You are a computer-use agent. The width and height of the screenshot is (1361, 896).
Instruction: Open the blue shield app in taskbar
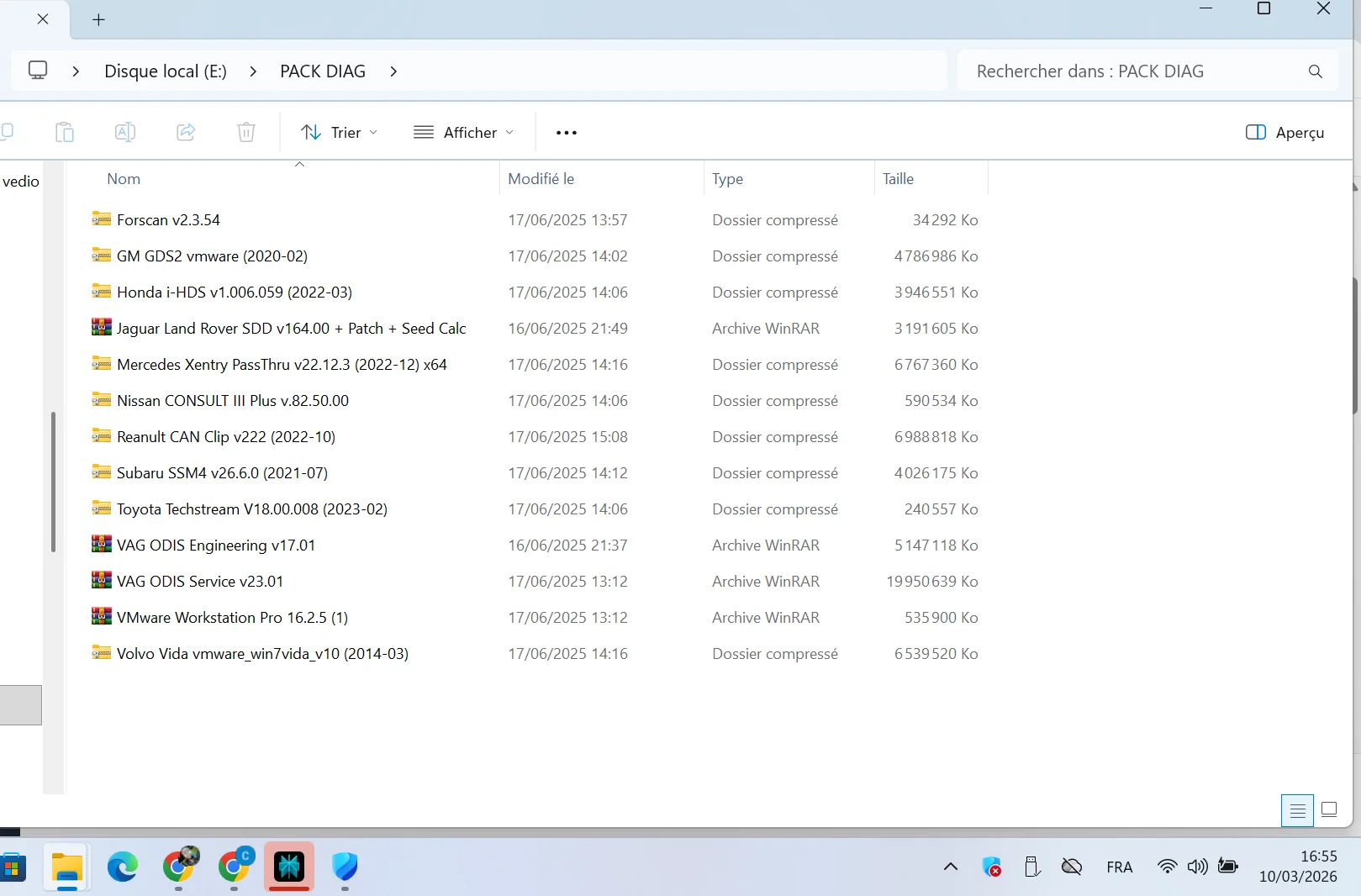coord(345,867)
